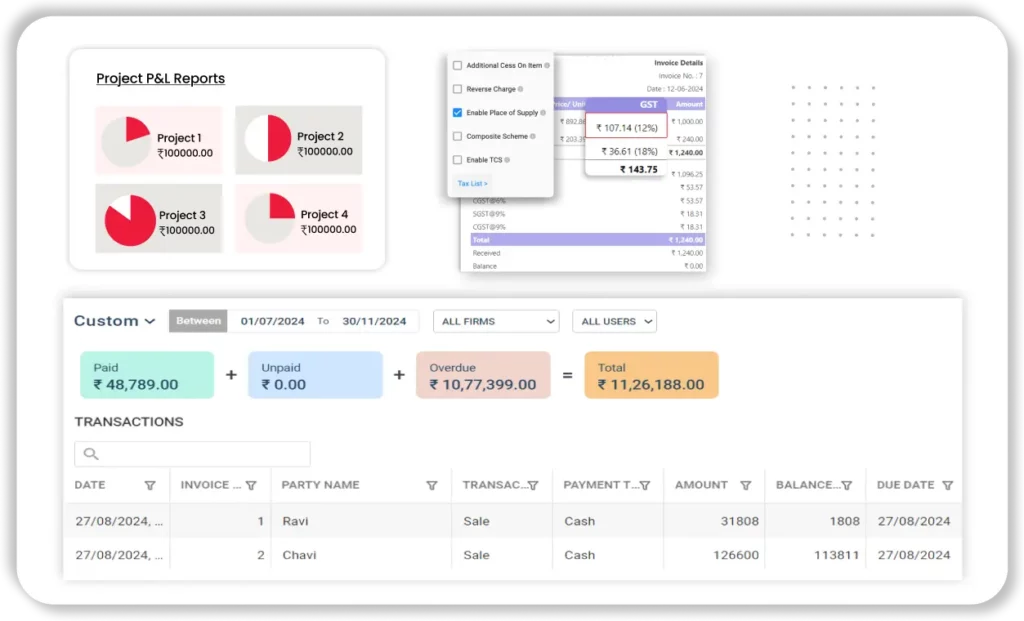Enable Additional Cess On Item checkbox

[458, 66]
